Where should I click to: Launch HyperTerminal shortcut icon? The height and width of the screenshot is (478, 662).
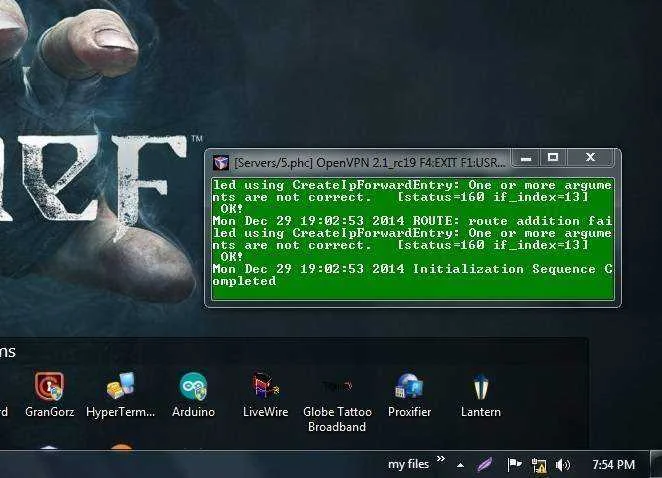pyautogui.click(x=120, y=395)
